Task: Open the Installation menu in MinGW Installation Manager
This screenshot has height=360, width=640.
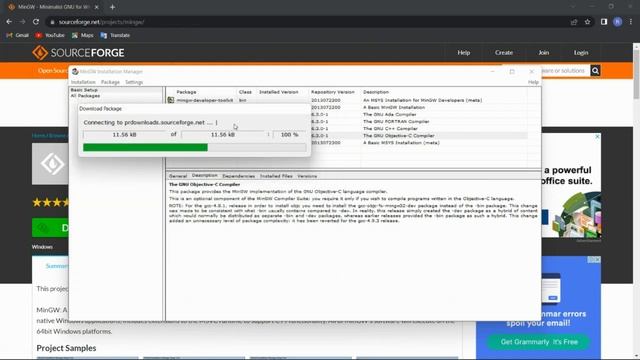Action: coord(83,82)
